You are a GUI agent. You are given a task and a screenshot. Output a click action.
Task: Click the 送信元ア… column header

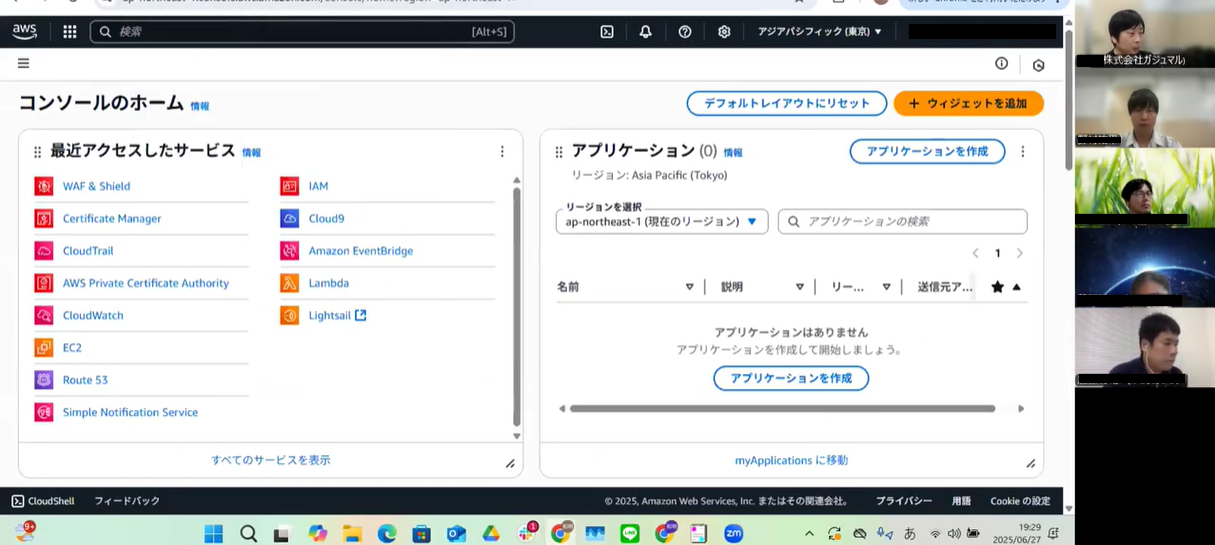pyautogui.click(x=945, y=287)
